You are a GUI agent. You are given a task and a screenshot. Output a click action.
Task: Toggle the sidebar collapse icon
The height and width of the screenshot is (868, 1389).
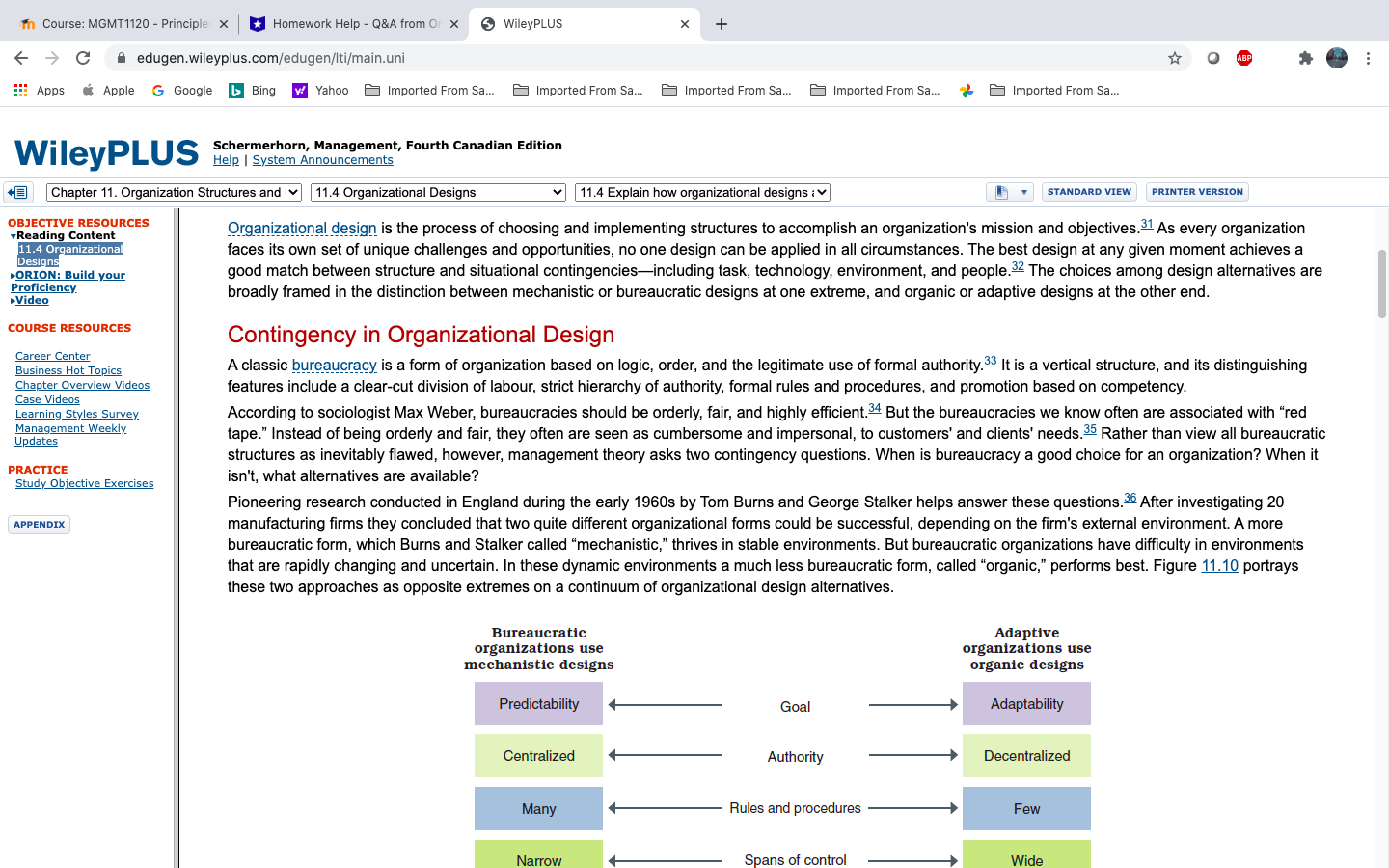click(x=18, y=192)
